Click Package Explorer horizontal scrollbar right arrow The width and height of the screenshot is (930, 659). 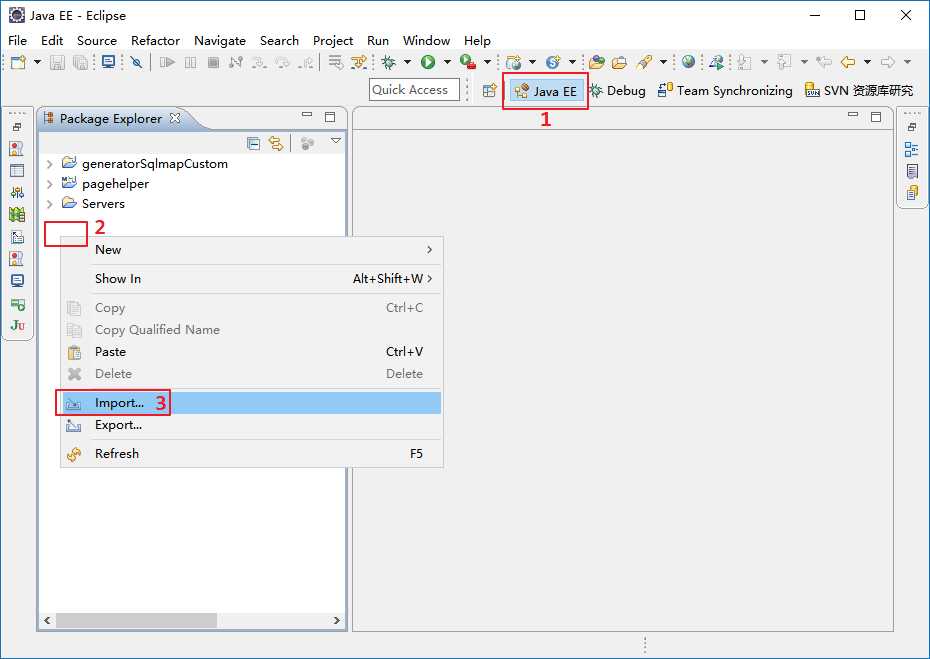[x=336, y=620]
